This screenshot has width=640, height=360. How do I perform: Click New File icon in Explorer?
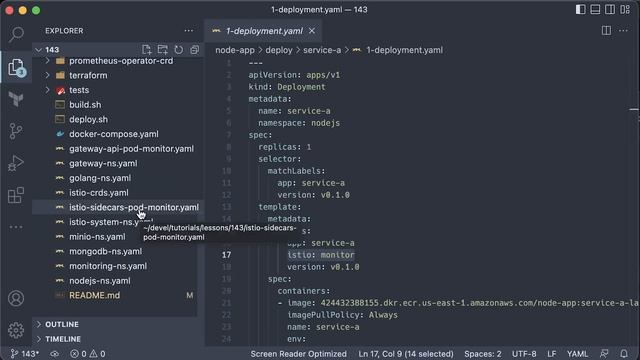(x=147, y=50)
